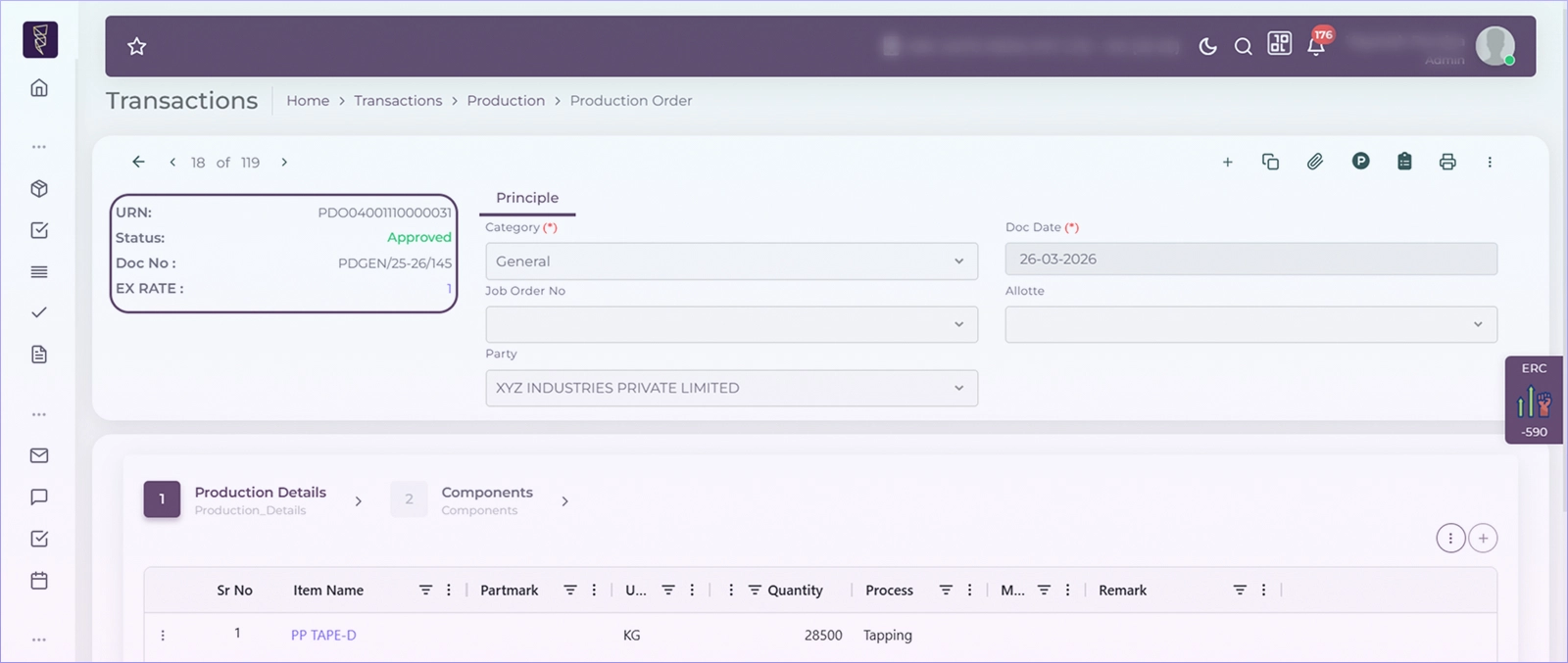Go to the next record chevron
This screenshot has height=663, width=1568.
click(x=284, y=163)
